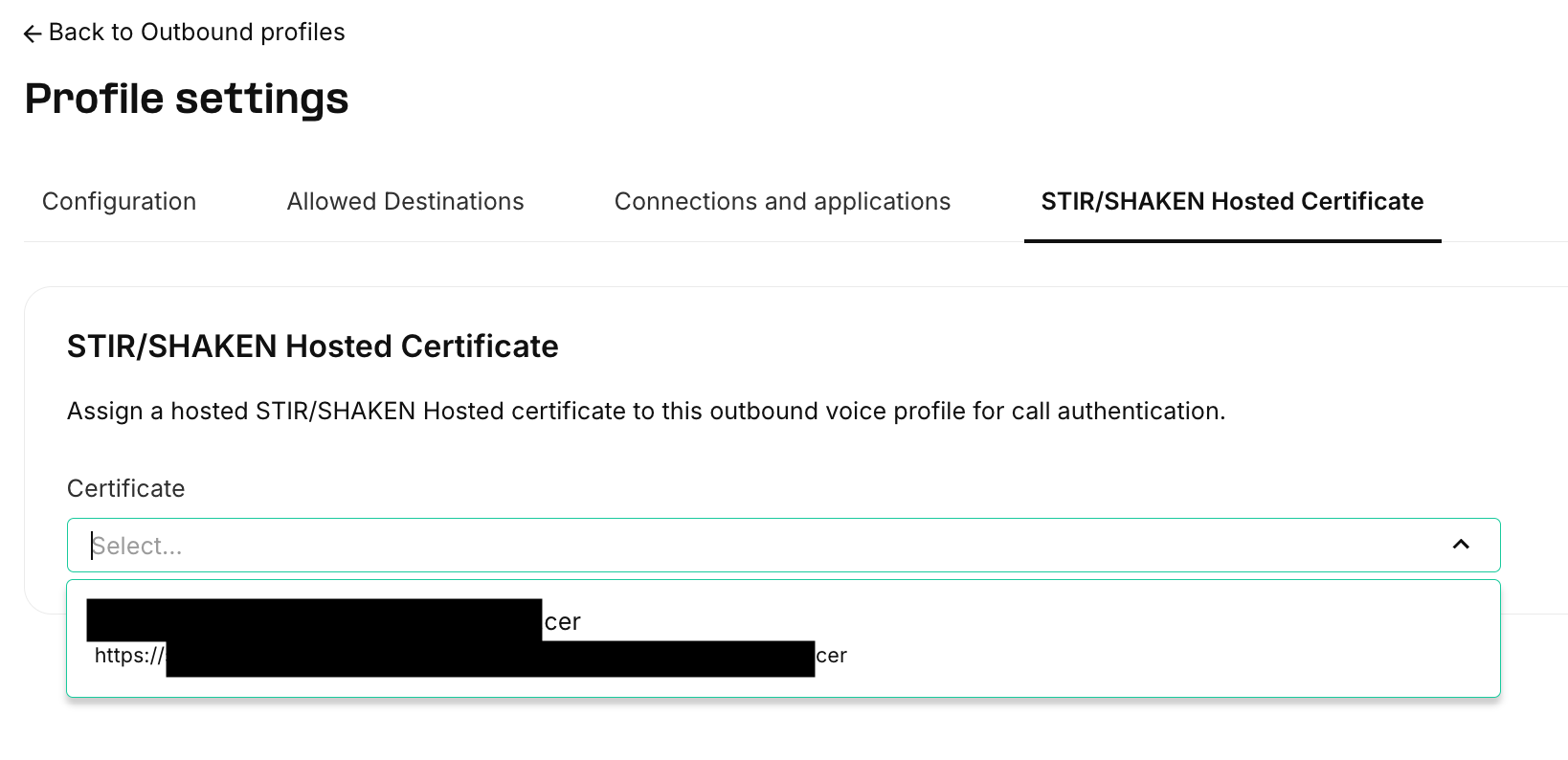Select STIR/SHAKEN Hosted Certificate tab
1568x760 pixels.
[x=1233, y=201]
